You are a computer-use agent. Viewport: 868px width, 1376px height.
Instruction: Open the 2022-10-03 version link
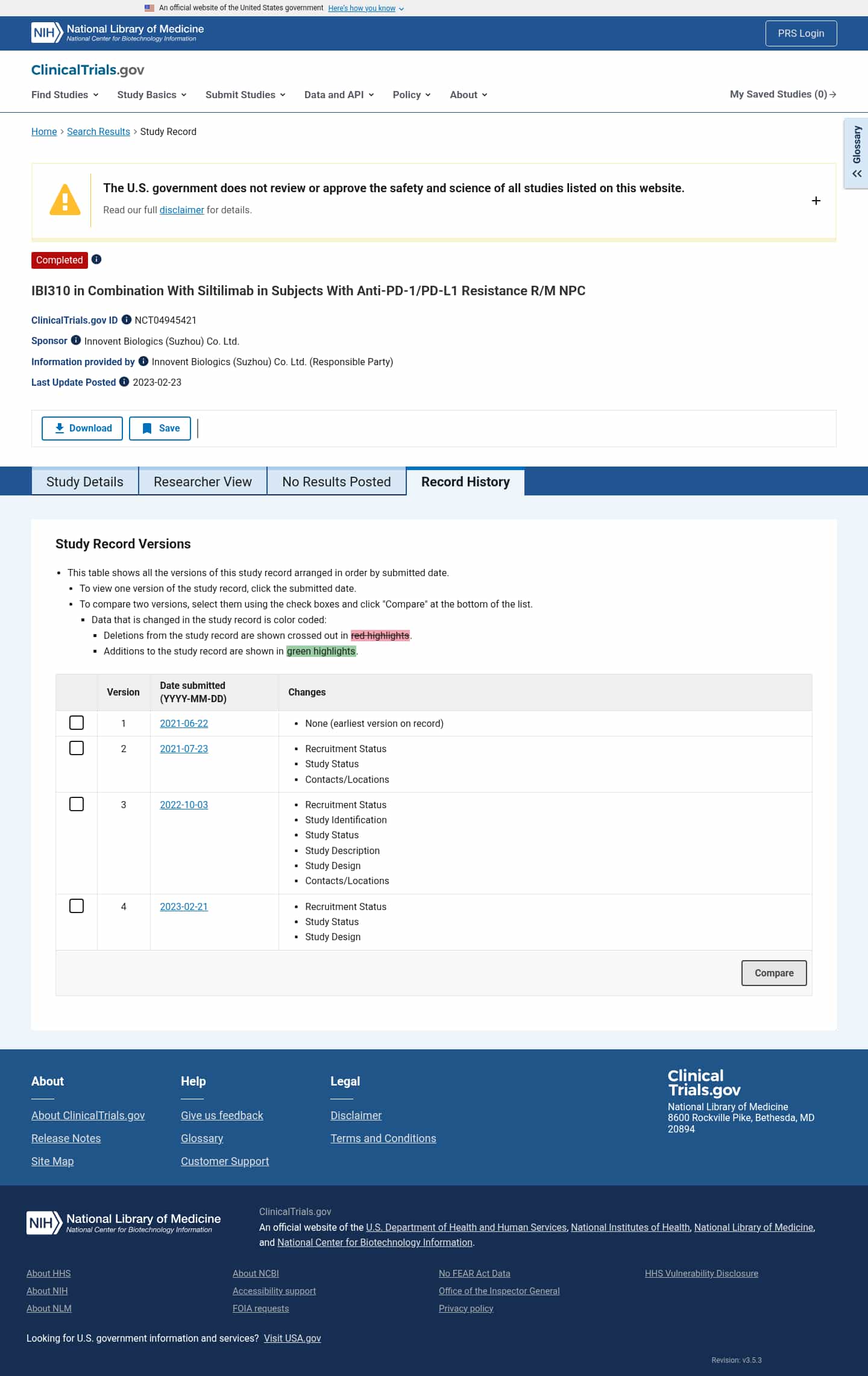(184, 805)
